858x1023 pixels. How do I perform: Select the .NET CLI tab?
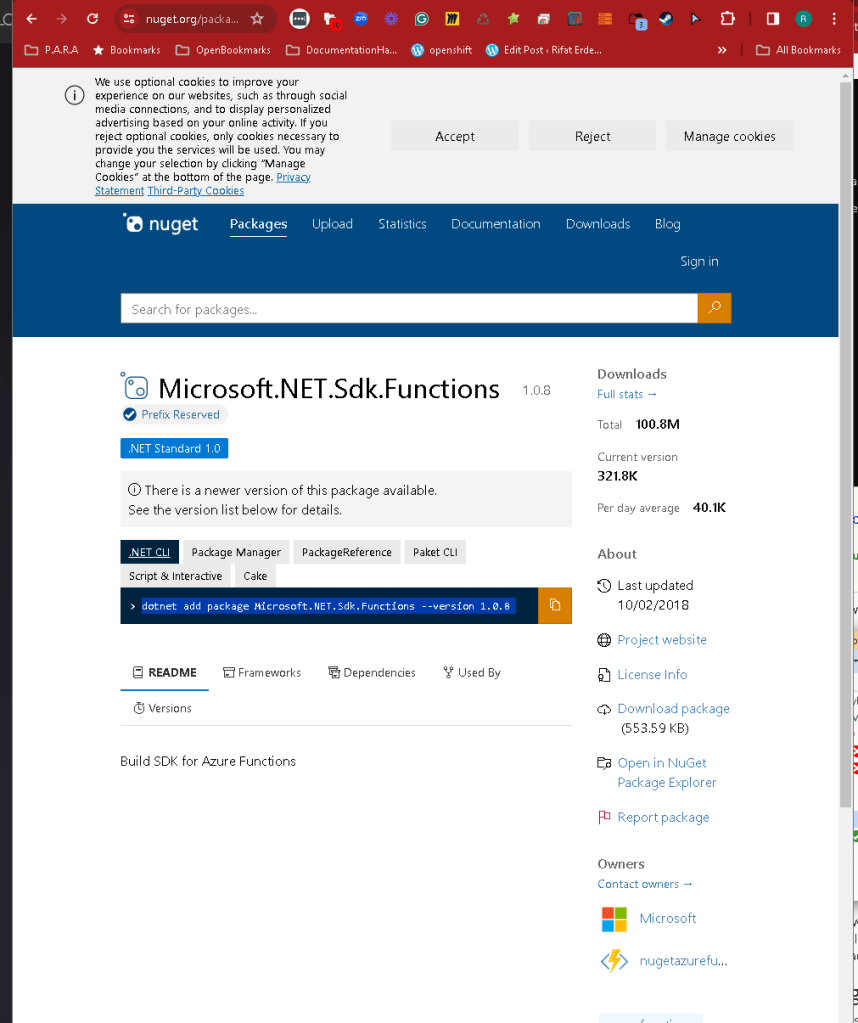tap(149, 552)
